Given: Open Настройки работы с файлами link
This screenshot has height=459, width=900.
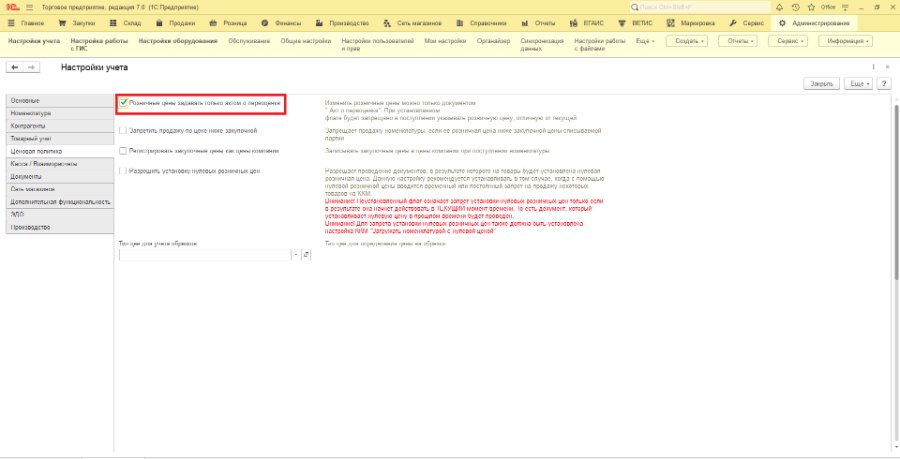Looking at the screenshot, I should coord(600,45).
